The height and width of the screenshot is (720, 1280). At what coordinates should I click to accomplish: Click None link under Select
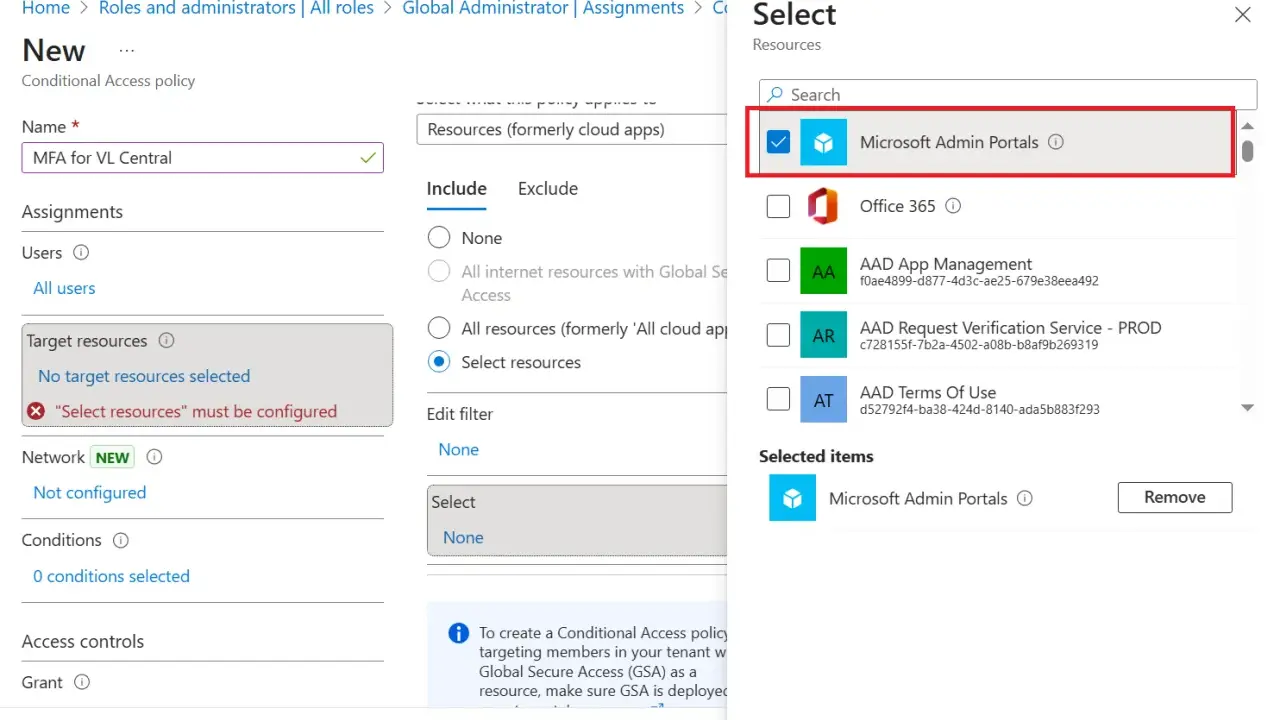pyautogui.click(x=463, y=538)
